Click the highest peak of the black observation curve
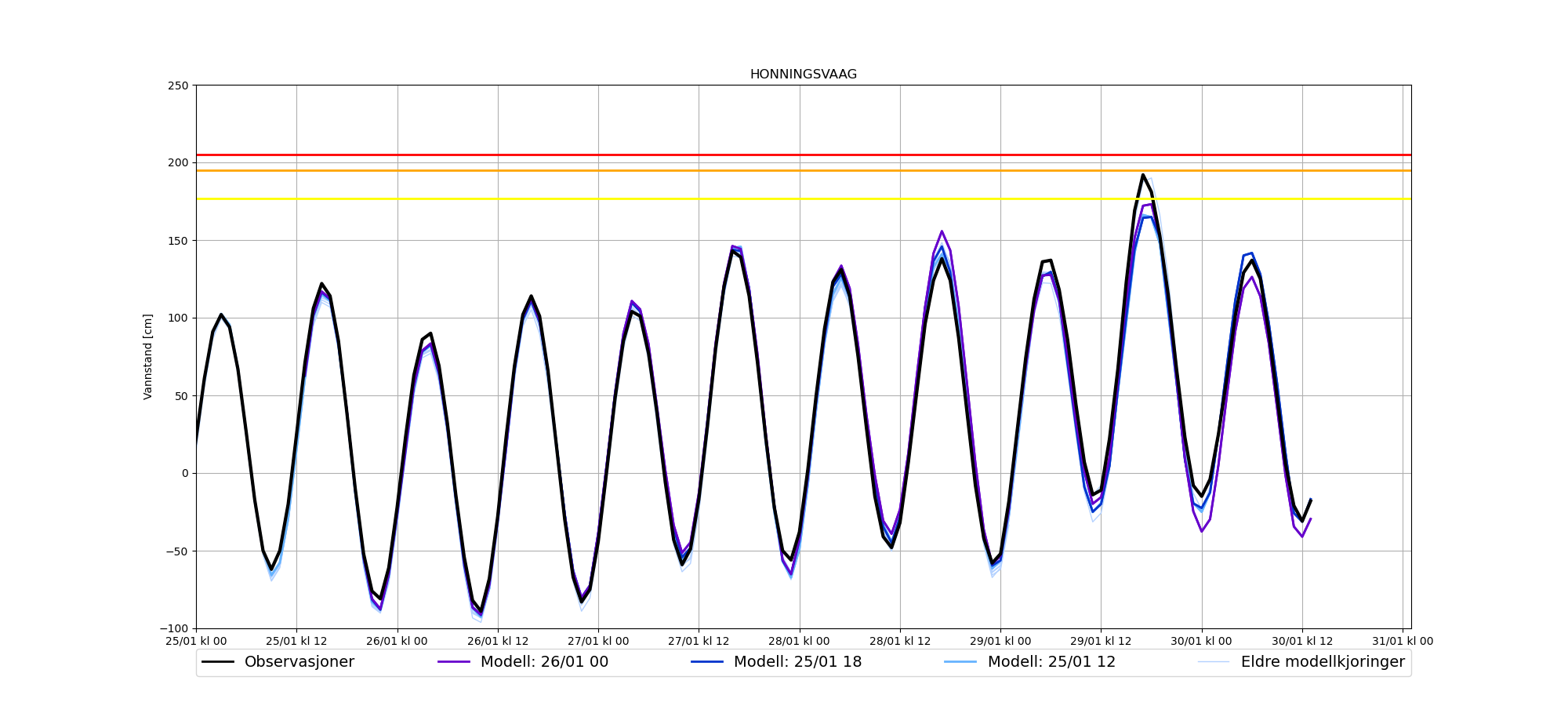 1143,175
